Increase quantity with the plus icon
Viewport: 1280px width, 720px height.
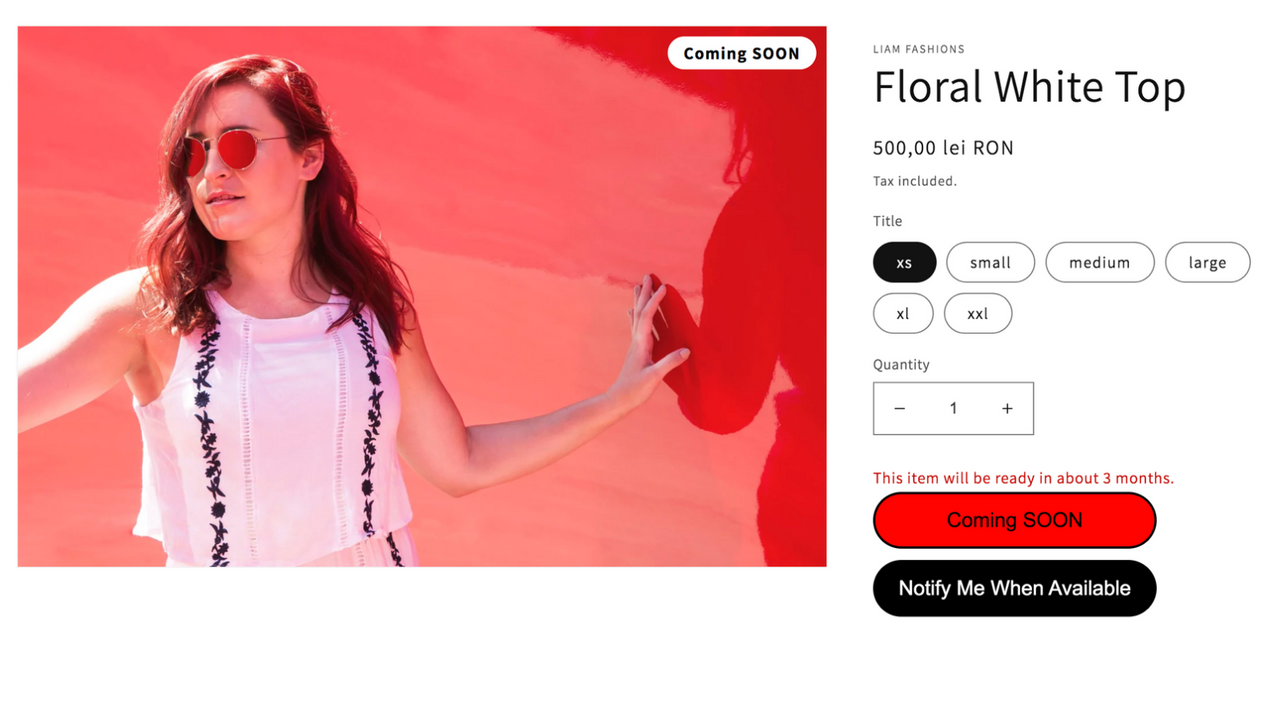point(1007,408)
